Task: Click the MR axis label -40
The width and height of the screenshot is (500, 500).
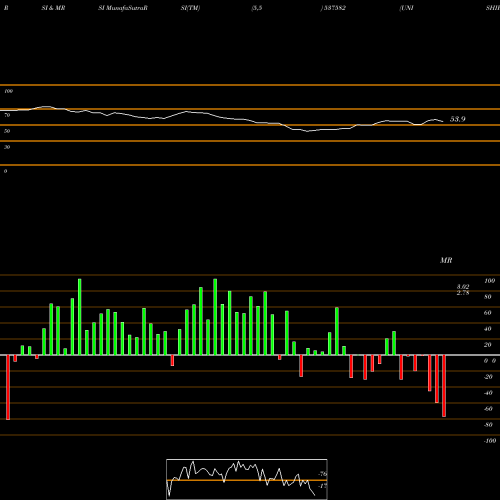Action: tap(488, 393)
